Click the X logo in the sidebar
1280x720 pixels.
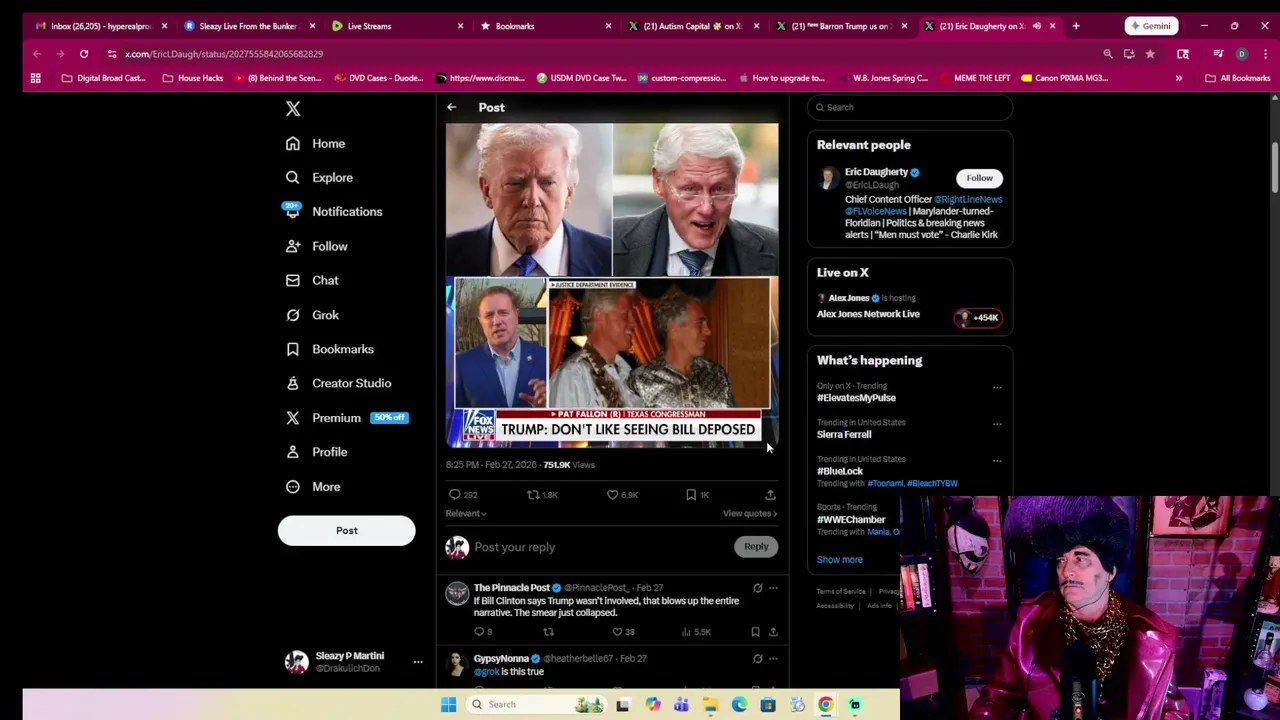click(x=293, y=108)
